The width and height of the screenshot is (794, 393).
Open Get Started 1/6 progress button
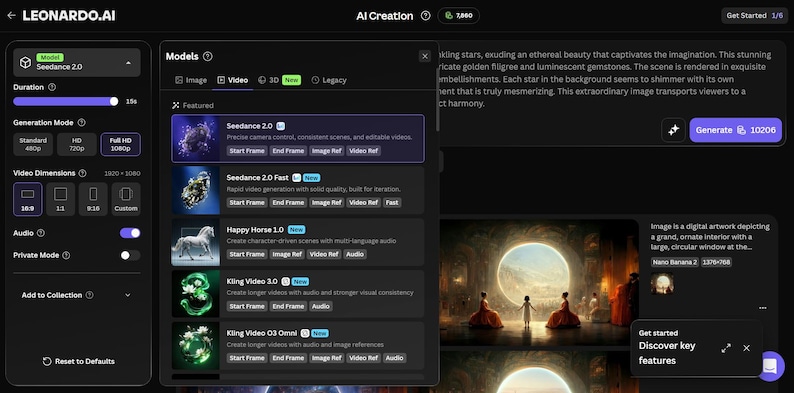click(754, 16)
